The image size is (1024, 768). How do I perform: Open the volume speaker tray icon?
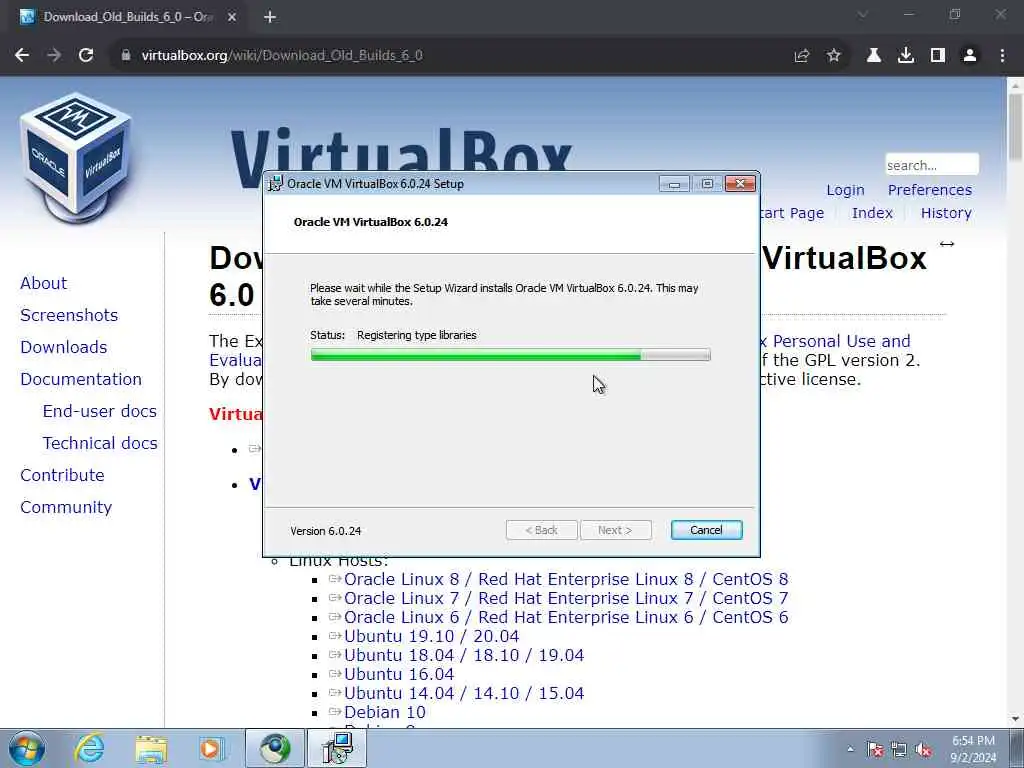(x=923, y=750)
